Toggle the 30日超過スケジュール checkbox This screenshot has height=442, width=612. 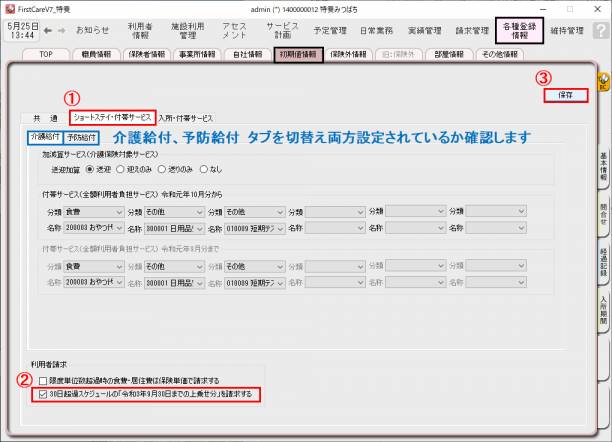point(43,395)
